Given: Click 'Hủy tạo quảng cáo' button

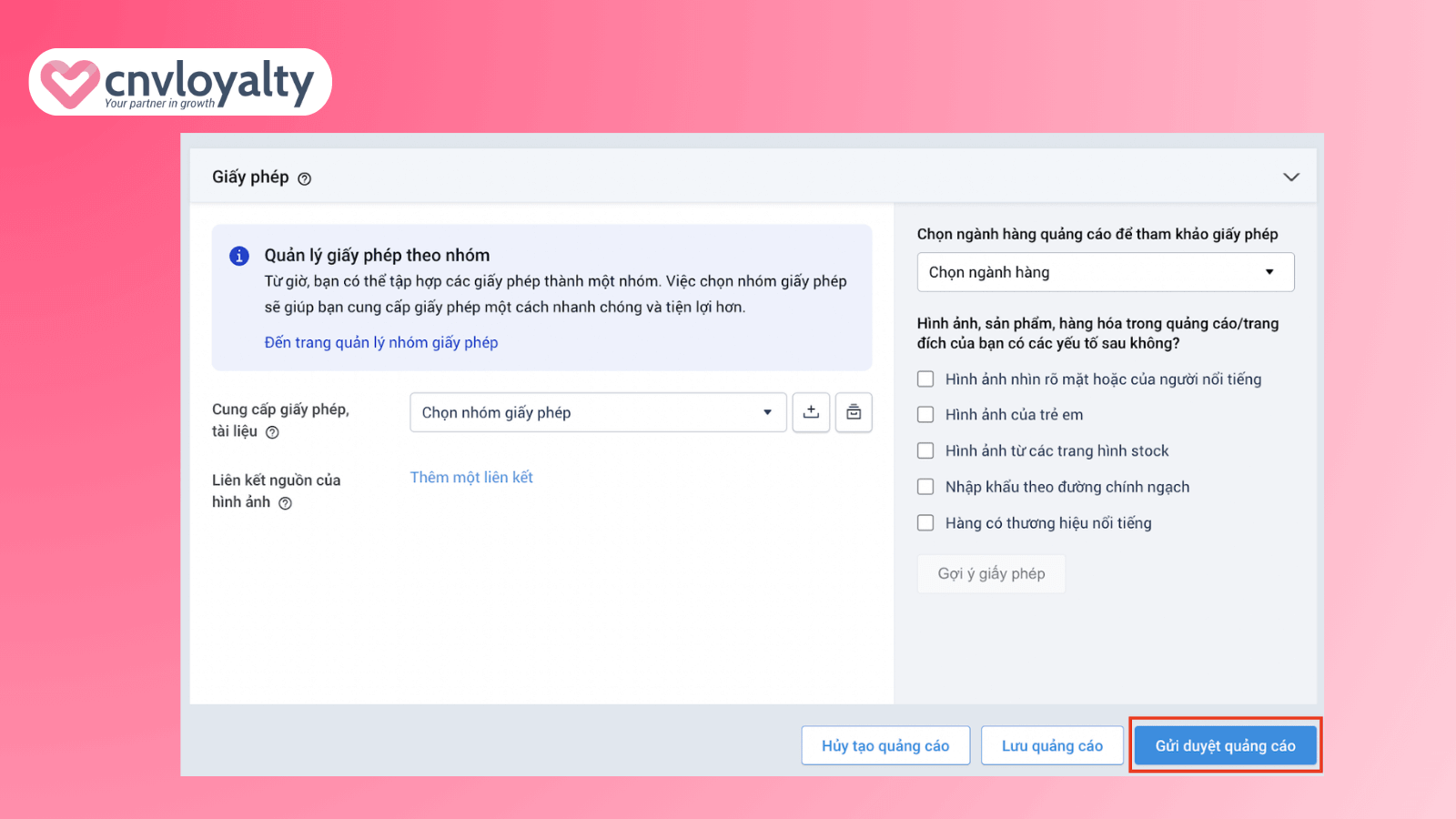Looking at the screenshot, I should 885,745.
